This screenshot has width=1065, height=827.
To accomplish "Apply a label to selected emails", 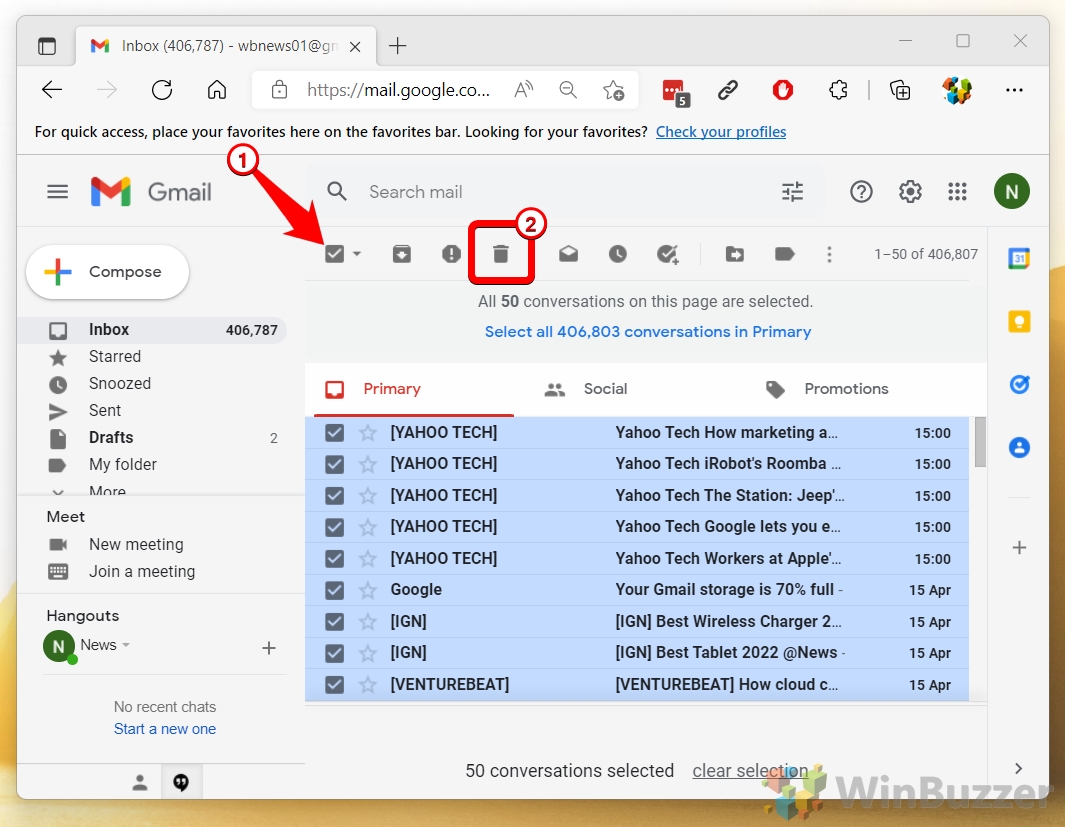I will coord(785,254).
